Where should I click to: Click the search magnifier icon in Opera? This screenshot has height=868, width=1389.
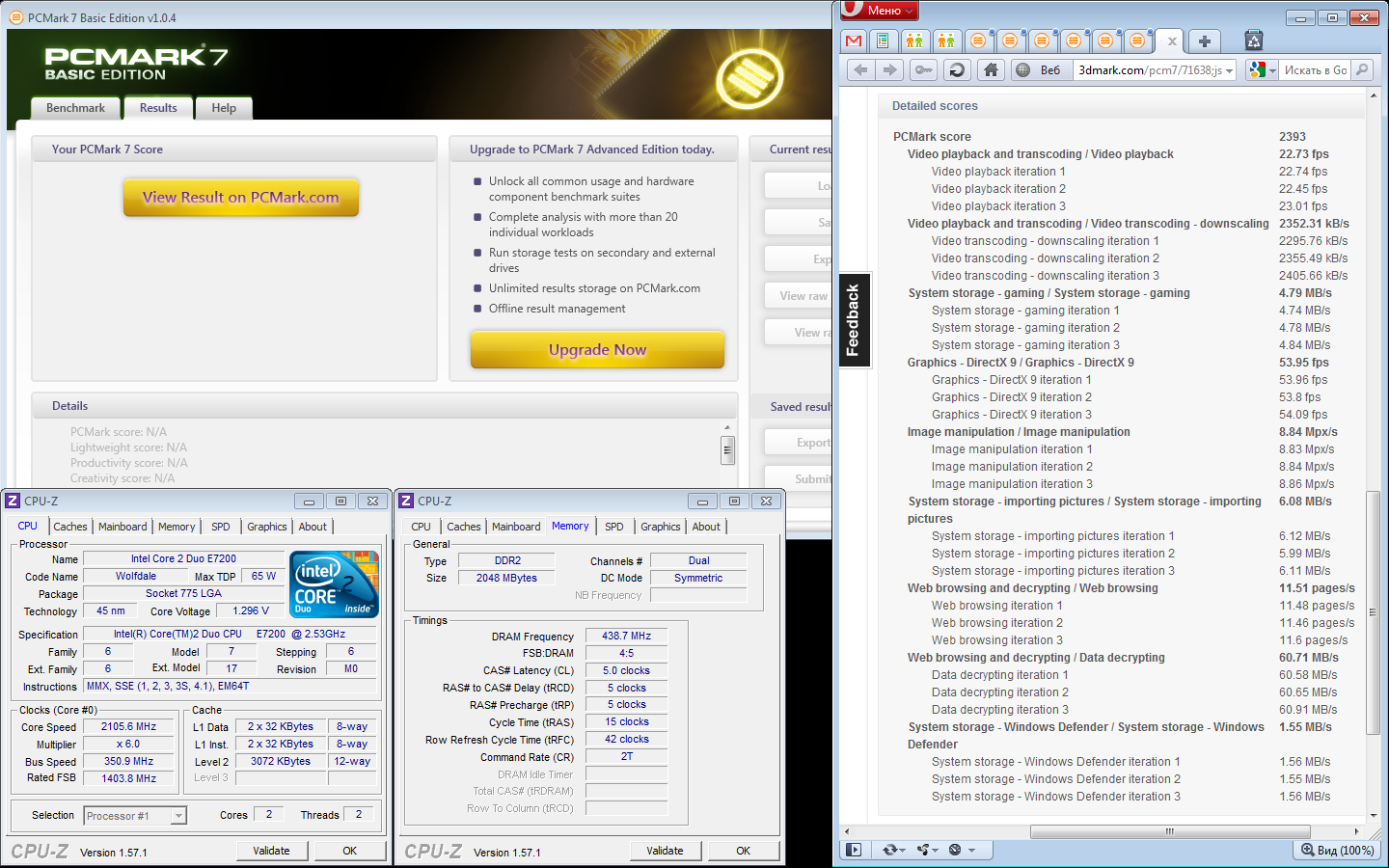[1361, 69]
